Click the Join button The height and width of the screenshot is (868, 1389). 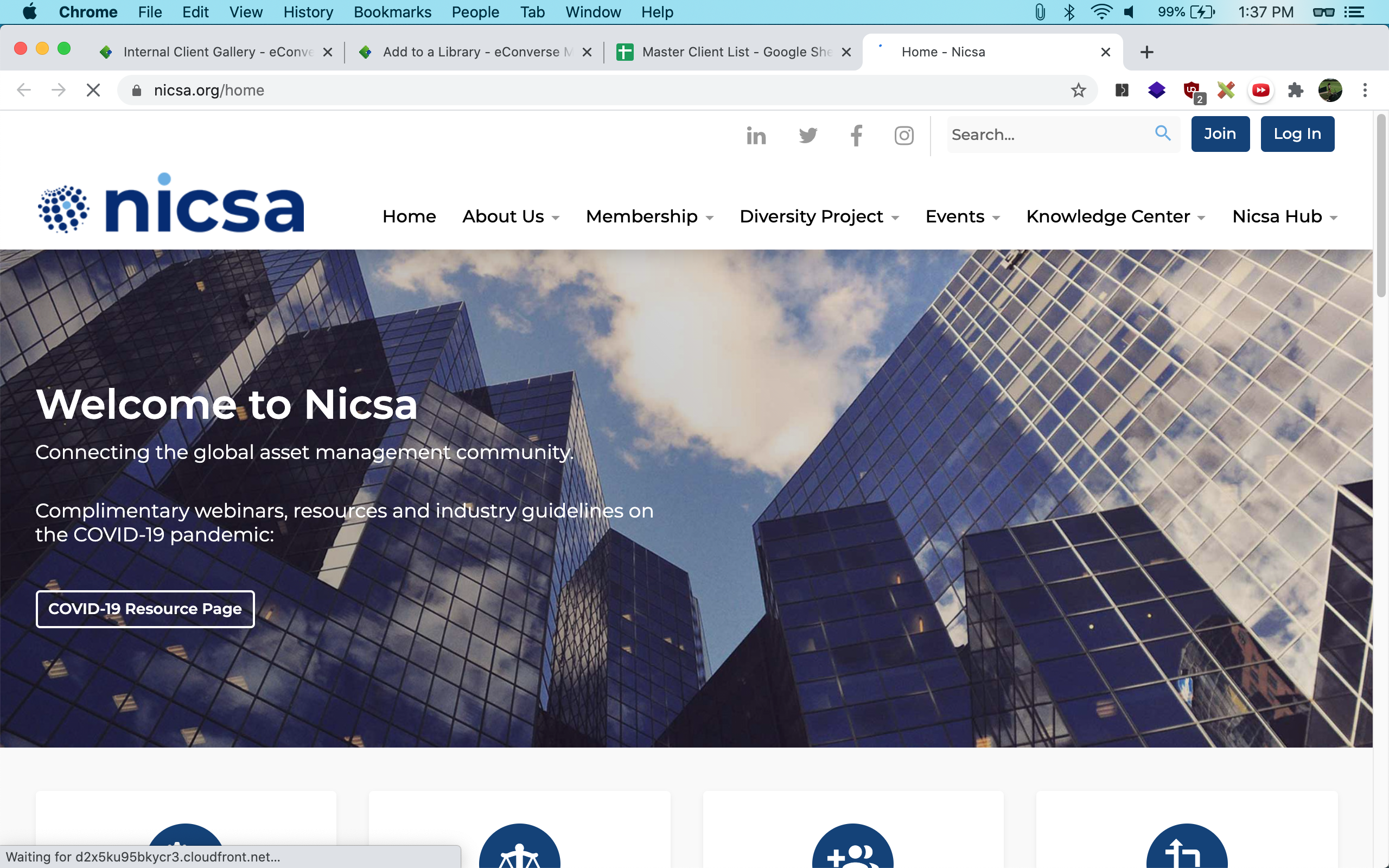tap(1220, 134)
